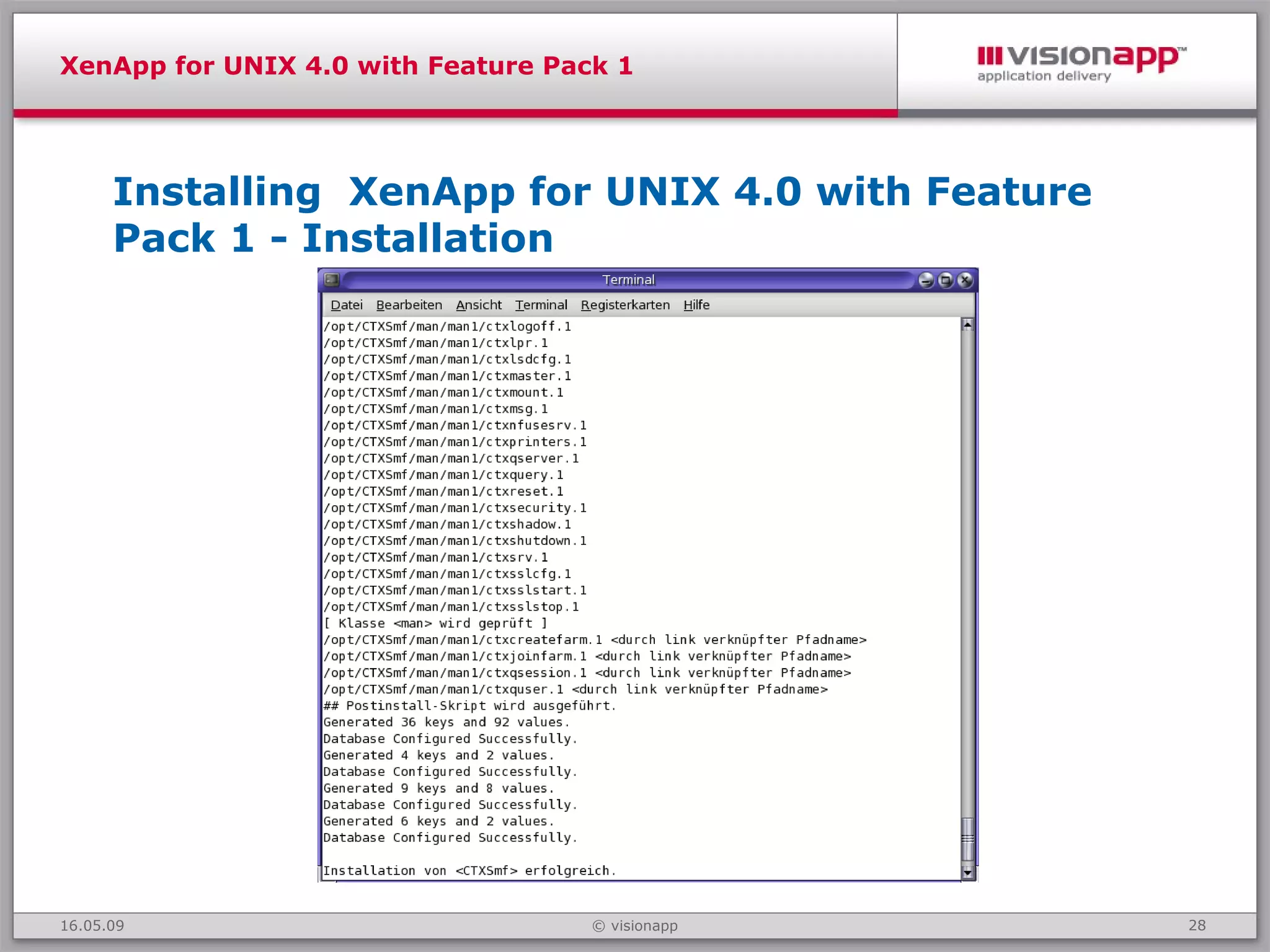Screen dimensions: 1270x952
Task: Click line ending ctxshadow.1
Action: pos(447,524)
